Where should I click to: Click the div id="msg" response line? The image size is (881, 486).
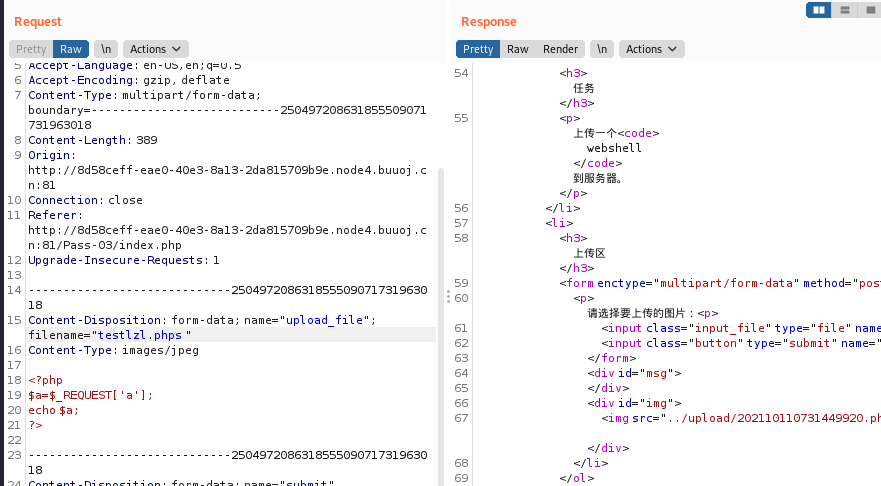click(634, 373)
